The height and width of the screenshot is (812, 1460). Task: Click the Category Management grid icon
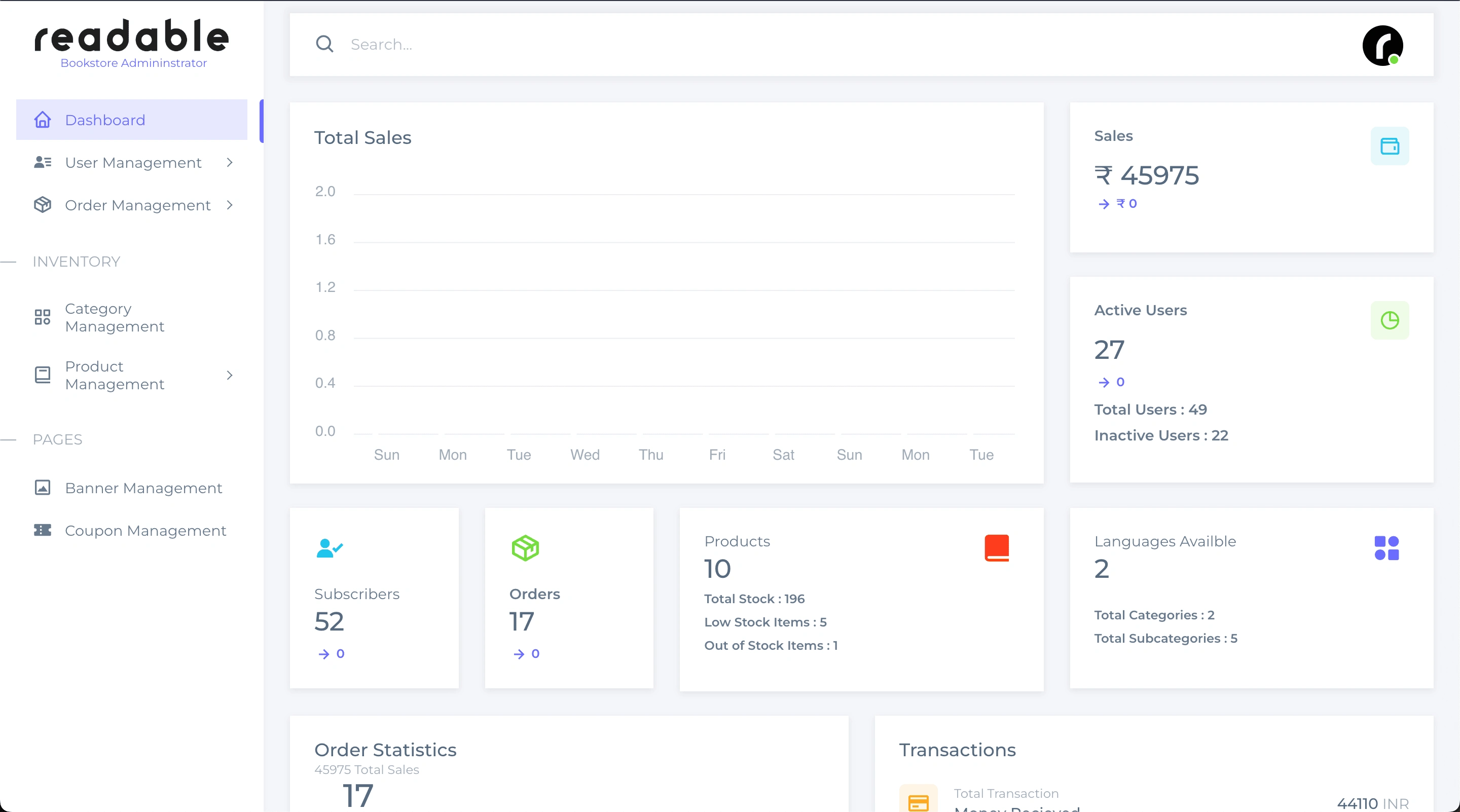pos(43,317)
